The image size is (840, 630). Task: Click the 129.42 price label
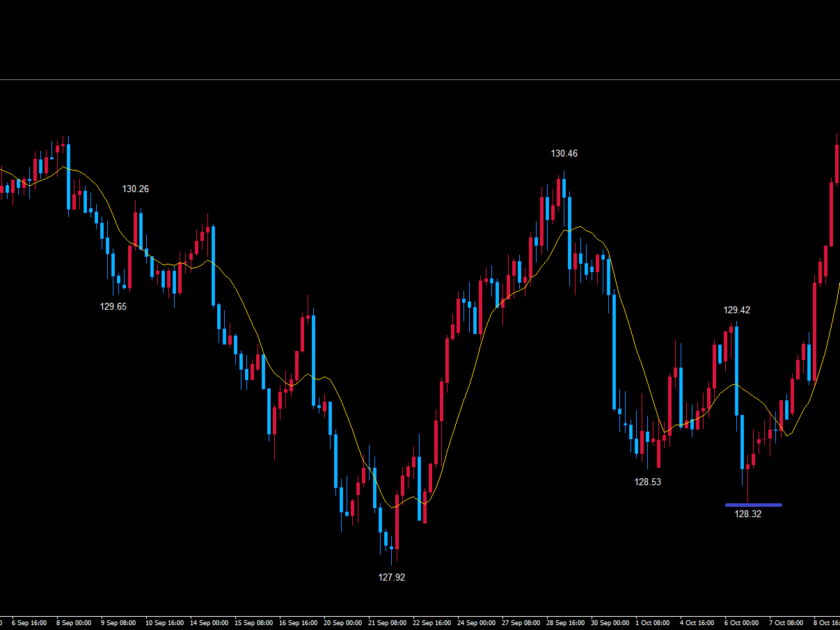[737, 310]
